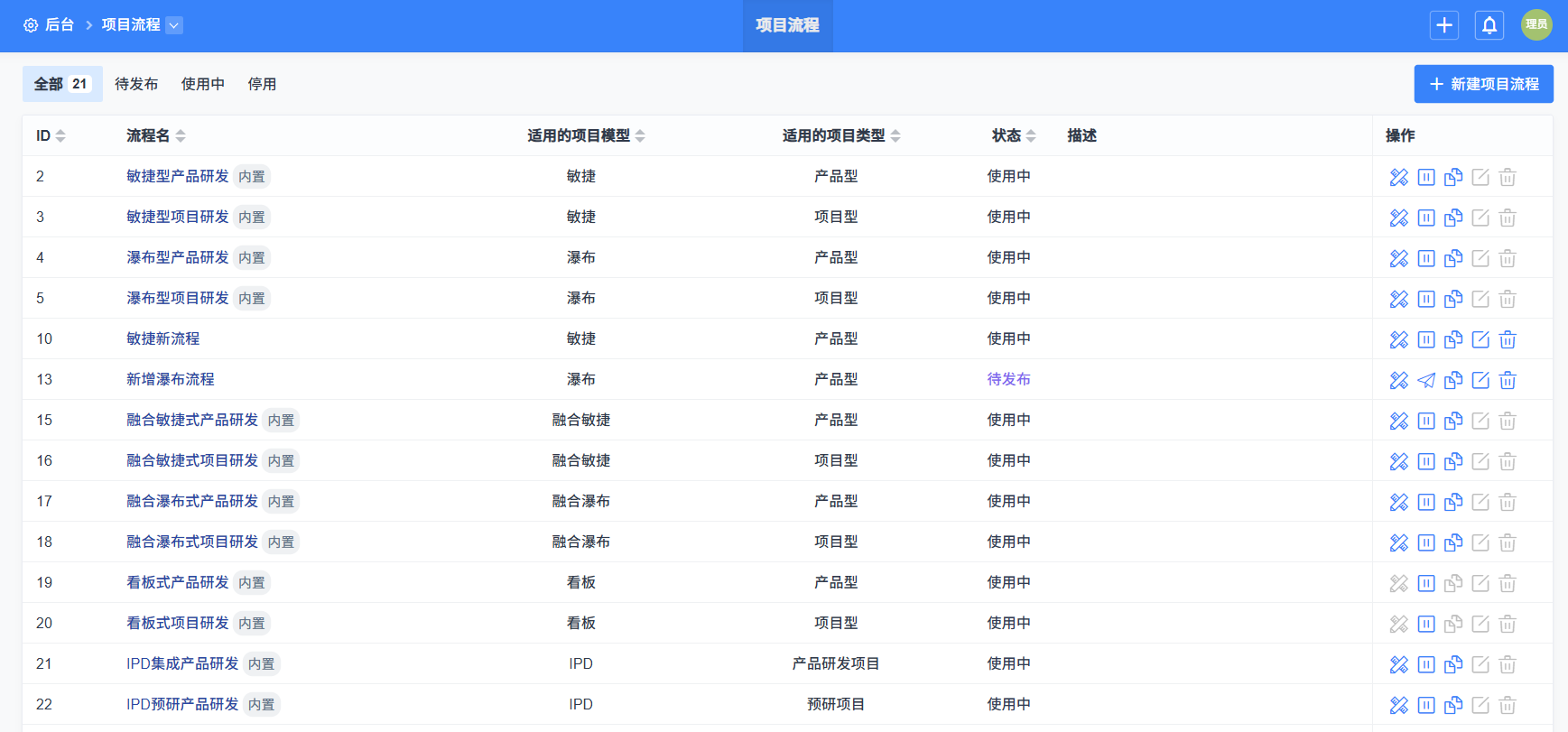The width and height of the screenshot is (1568, 732).
Task: Click the pause icon for 瀑布型产品研发
Action: tap(1425, 258)
